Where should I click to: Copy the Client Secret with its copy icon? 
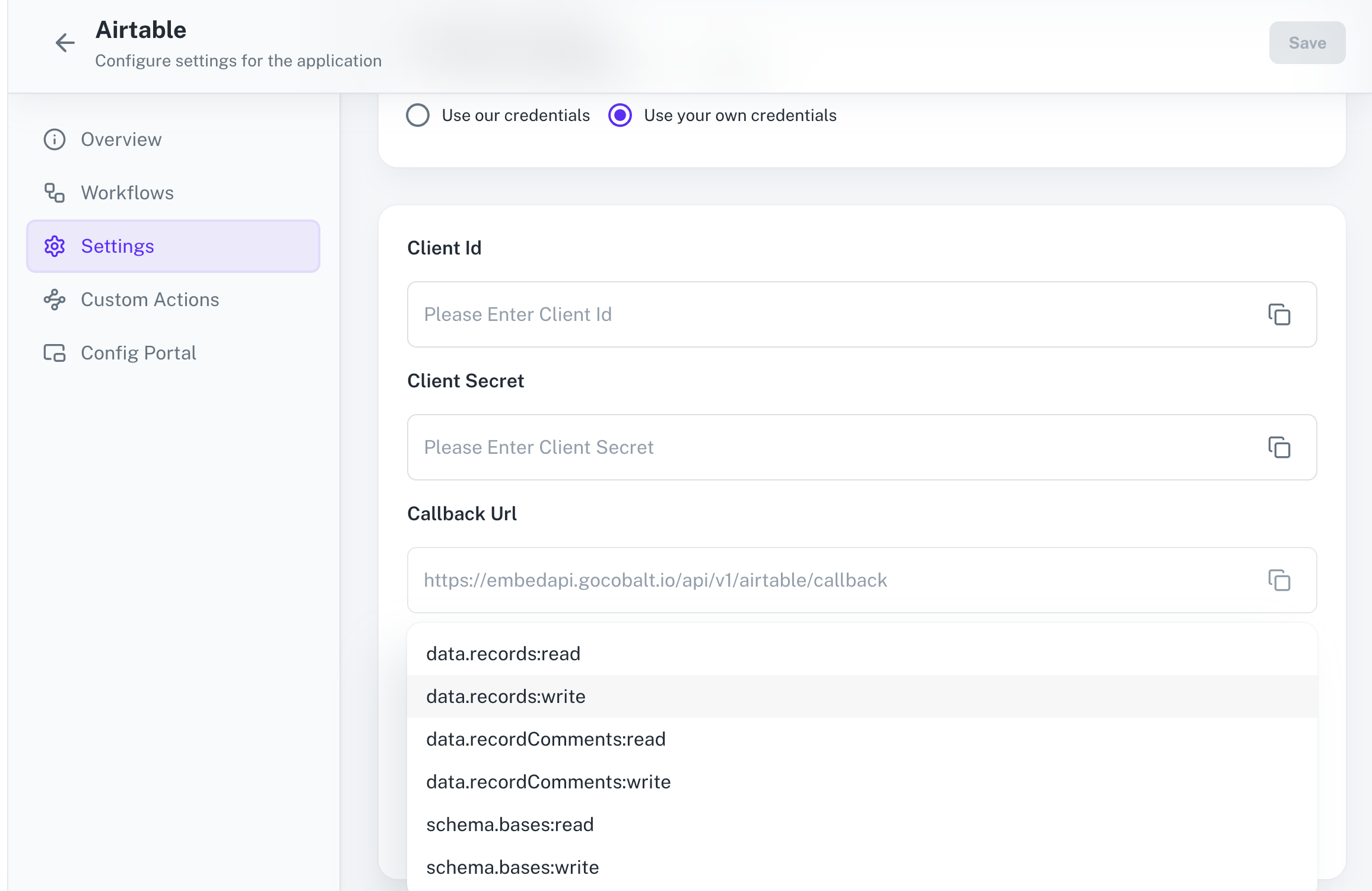point(1280,447)
